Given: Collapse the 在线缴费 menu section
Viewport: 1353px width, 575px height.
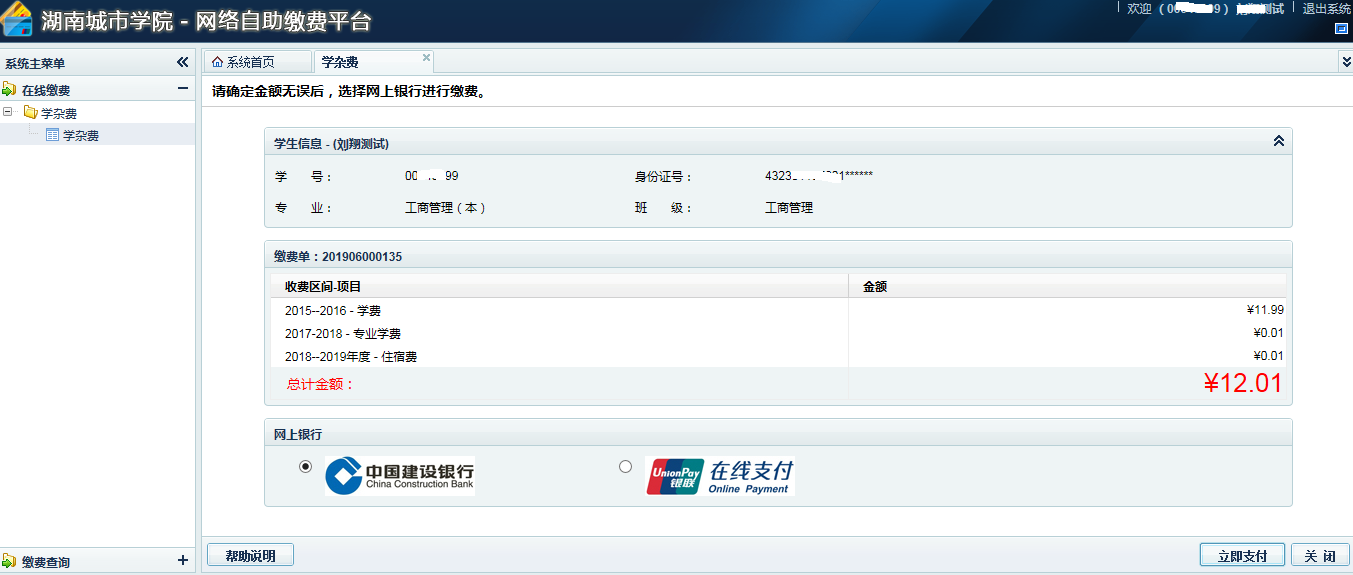Looking at the screenshot, I should pos(182,89).
